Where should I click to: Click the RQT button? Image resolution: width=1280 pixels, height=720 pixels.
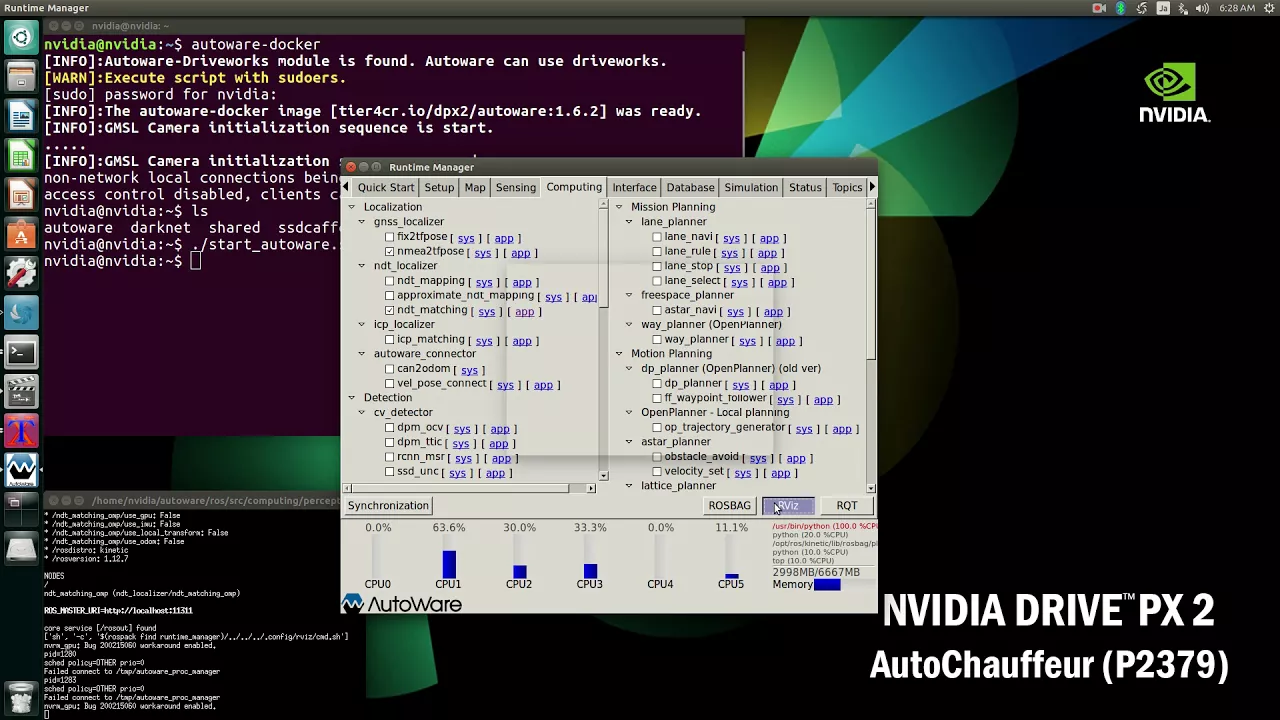846,506
